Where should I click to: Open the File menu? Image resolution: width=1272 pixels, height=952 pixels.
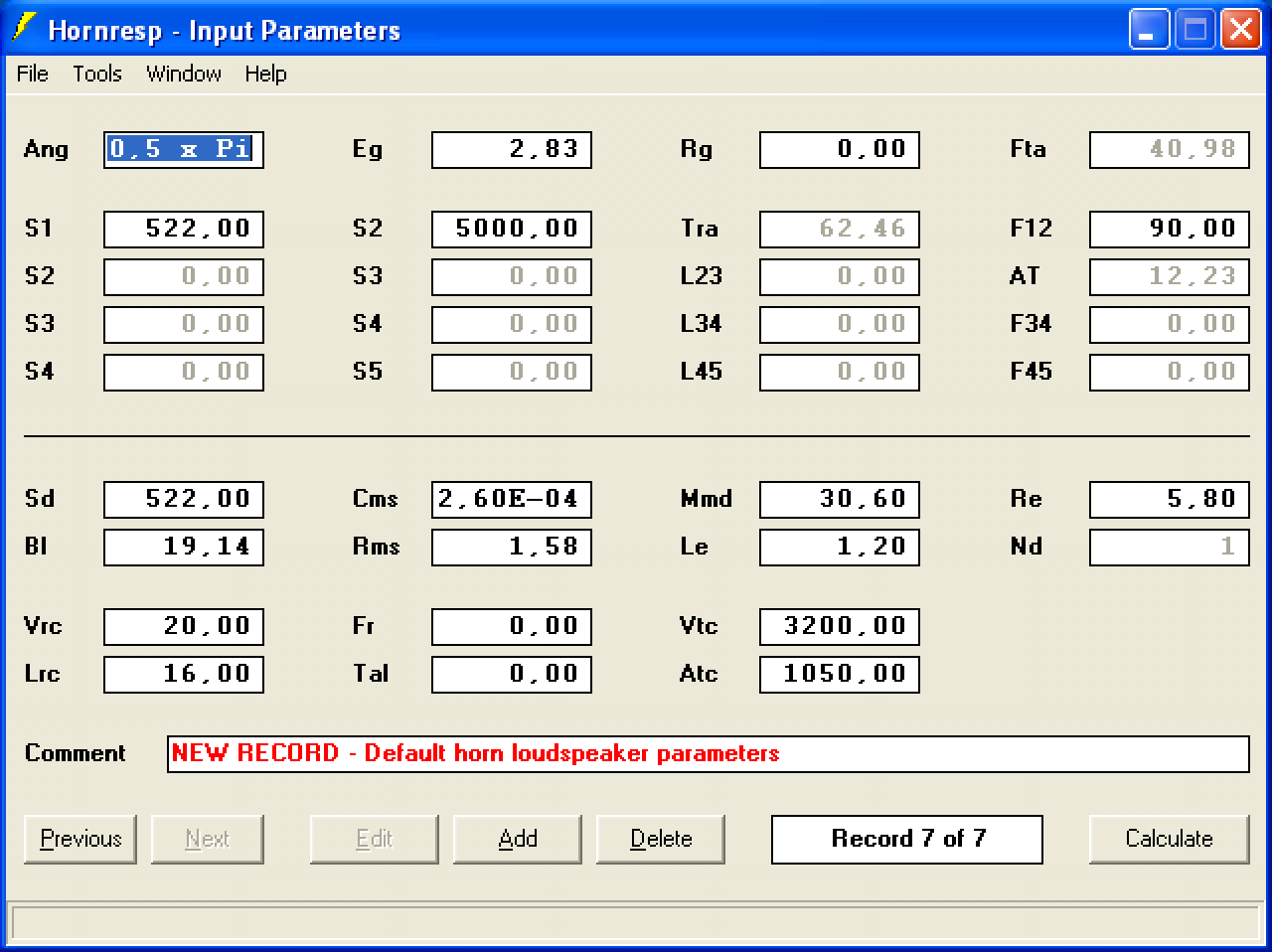pos(32,74)
